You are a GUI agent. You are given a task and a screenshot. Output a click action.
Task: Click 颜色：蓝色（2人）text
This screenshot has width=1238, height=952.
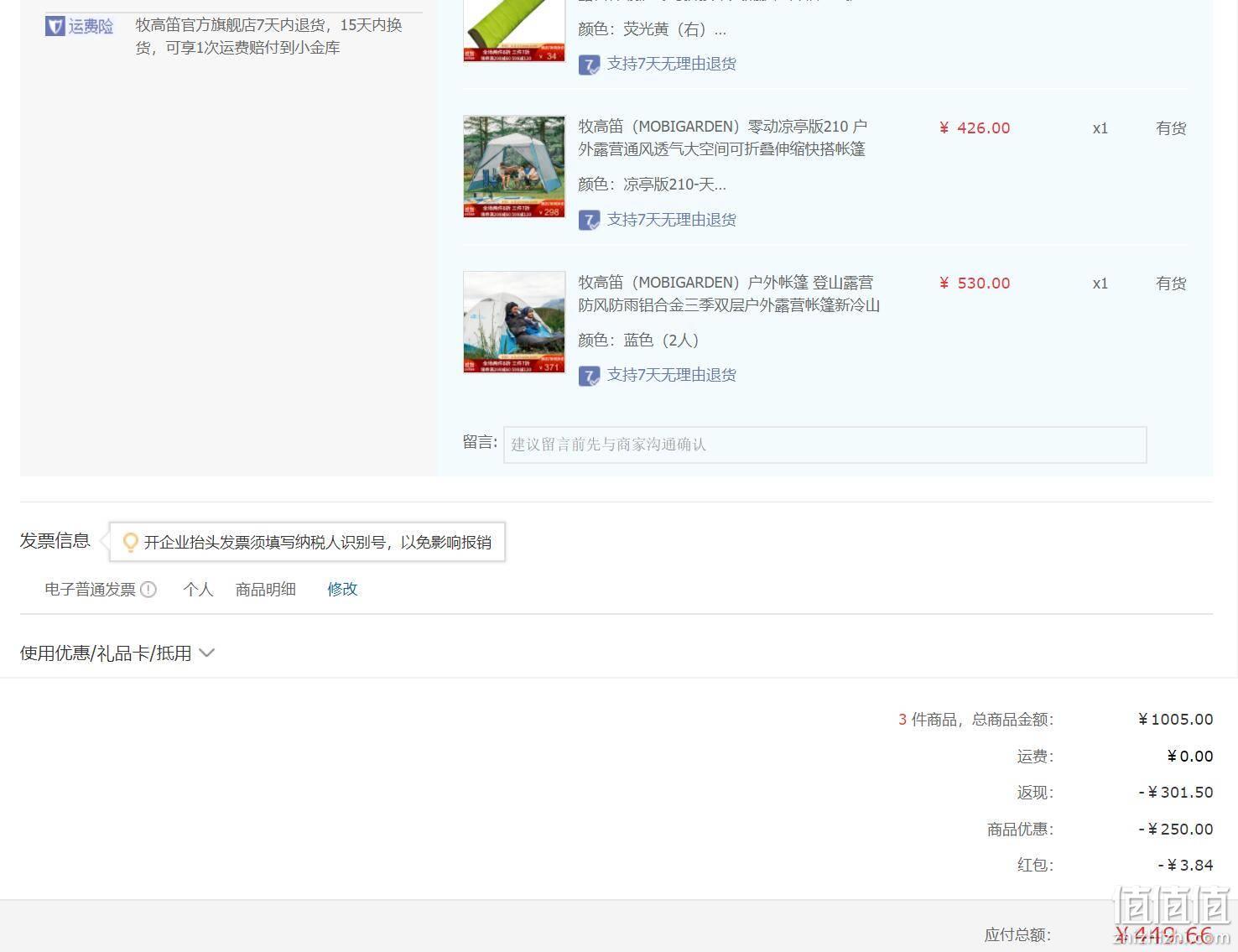(638, 341)
